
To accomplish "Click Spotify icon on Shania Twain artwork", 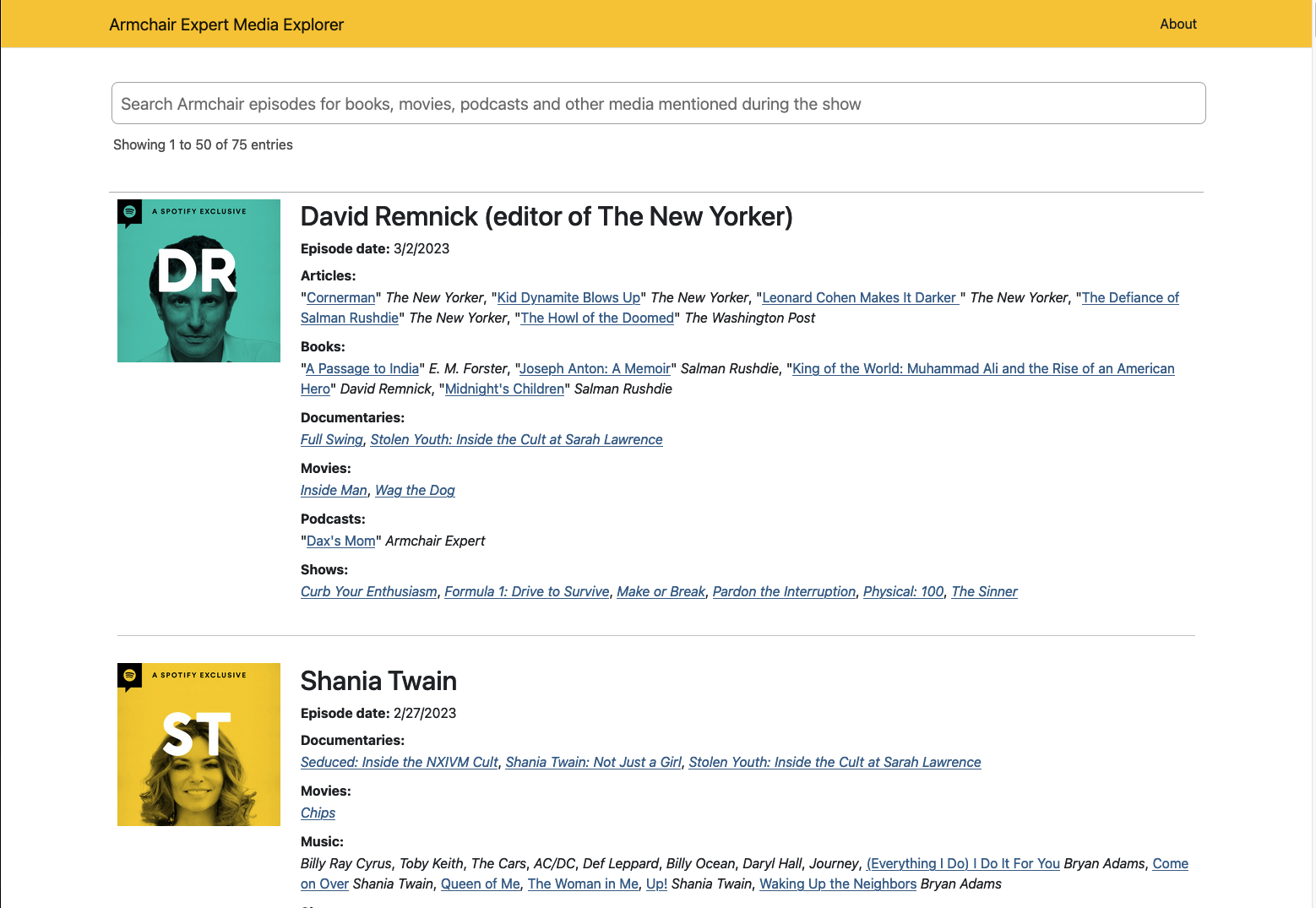I will (129, 676).
